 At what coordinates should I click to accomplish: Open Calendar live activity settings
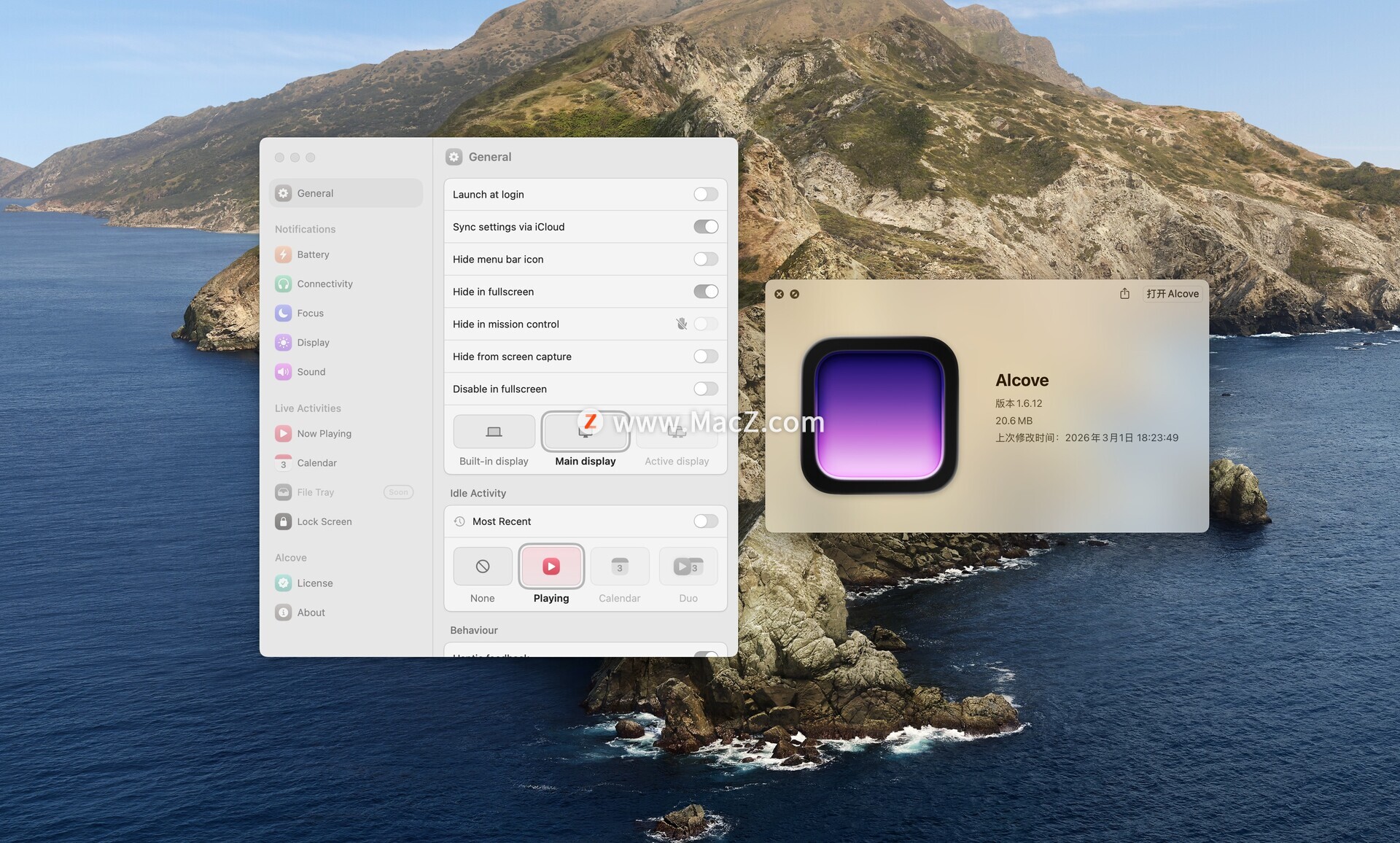tap(316, 463)
